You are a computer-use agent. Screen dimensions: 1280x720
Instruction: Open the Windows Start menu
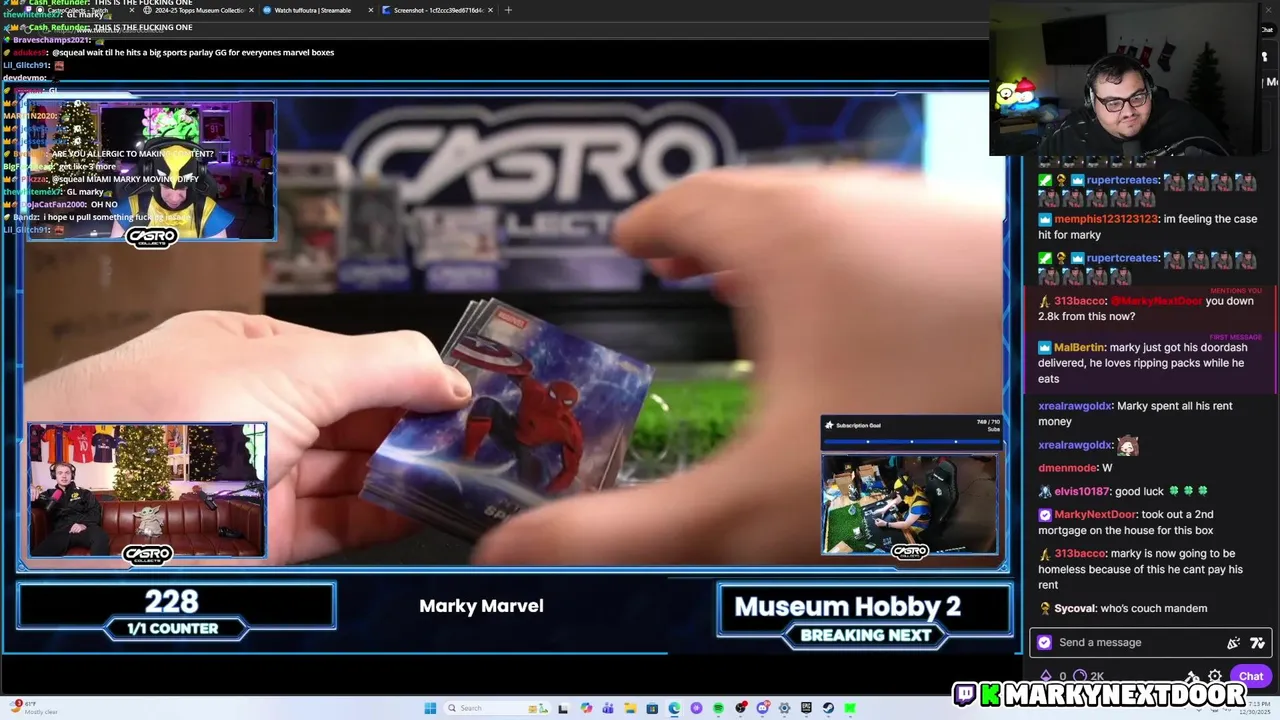point(430,708)
